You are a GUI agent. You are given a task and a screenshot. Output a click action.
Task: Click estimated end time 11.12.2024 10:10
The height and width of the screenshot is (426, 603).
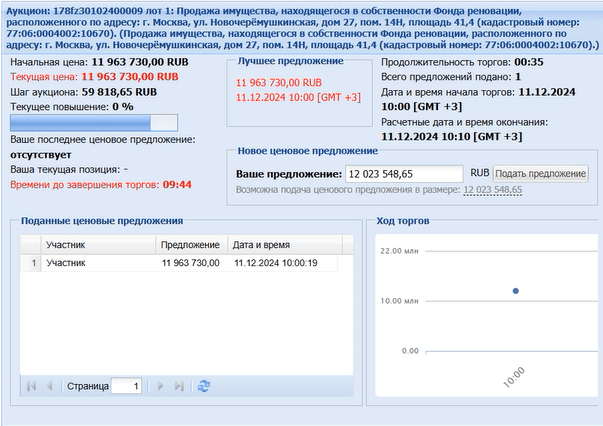click(452, 136)
